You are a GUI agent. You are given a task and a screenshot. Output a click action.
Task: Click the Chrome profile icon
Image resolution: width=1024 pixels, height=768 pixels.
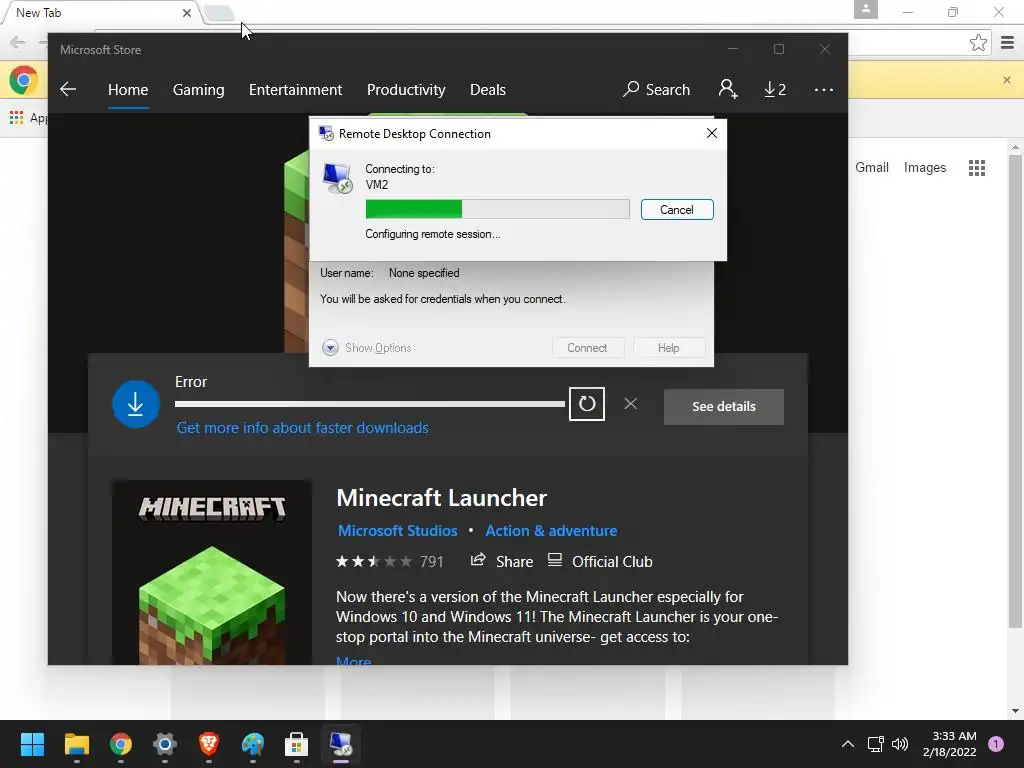pyautogui.click(x=866, y=9)
